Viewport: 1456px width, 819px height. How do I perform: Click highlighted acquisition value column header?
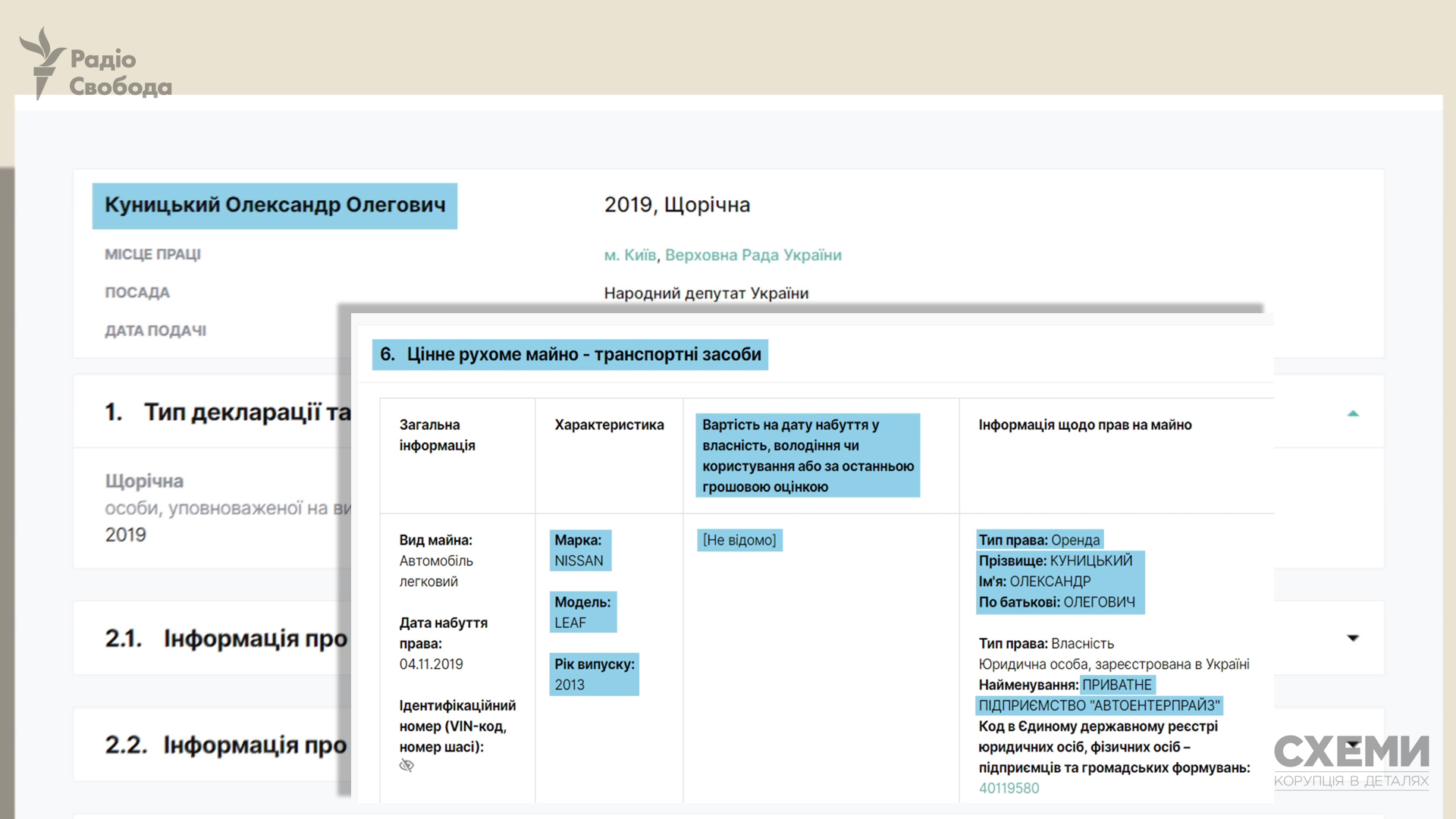coord(807,456)
